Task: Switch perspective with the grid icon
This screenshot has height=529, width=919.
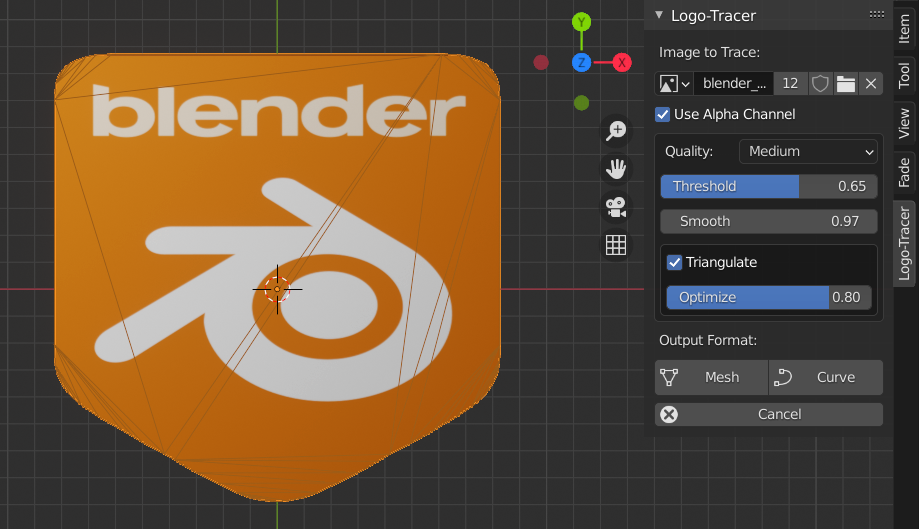Action: pyautogui.click(x=616, y=245)
